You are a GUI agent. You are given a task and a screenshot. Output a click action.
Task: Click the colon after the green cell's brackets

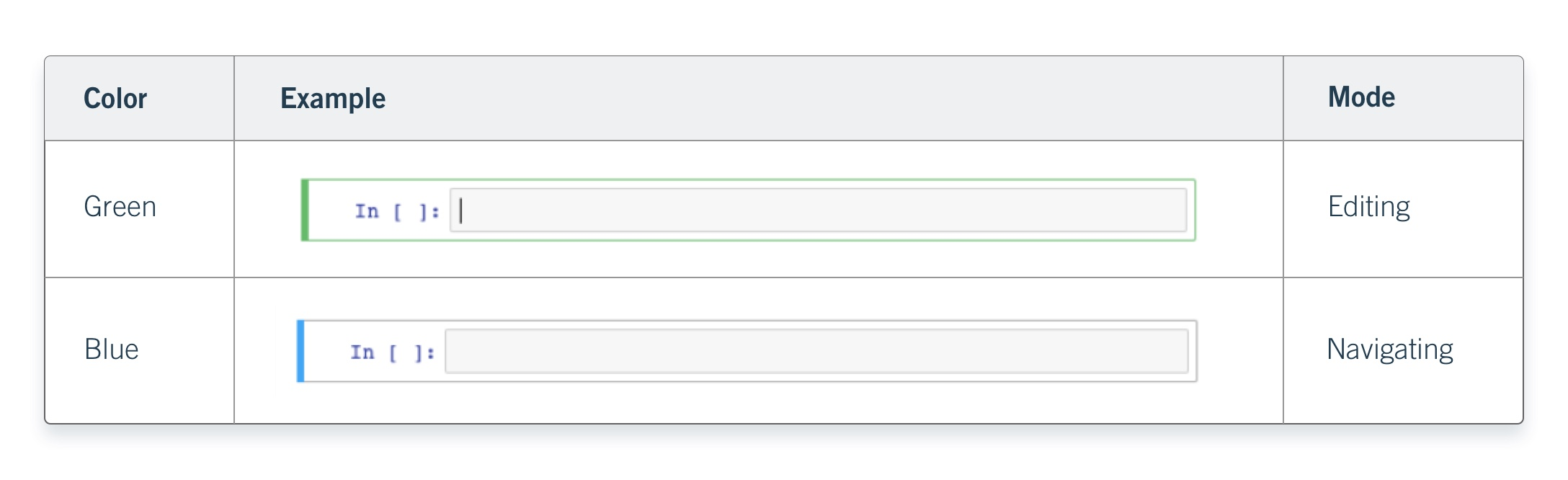[436, 213]
